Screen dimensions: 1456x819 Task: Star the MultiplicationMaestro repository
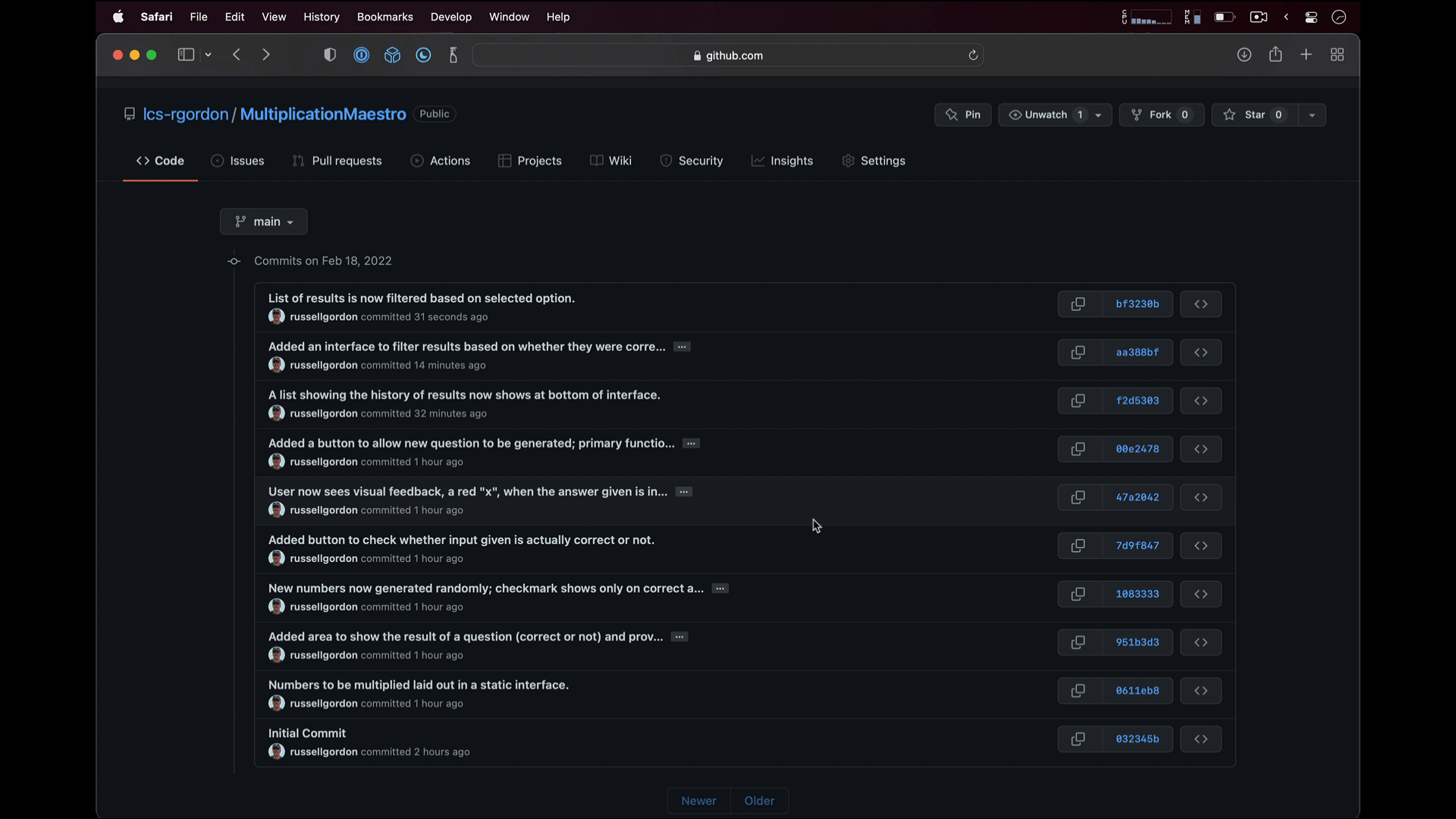(1251, 115)
